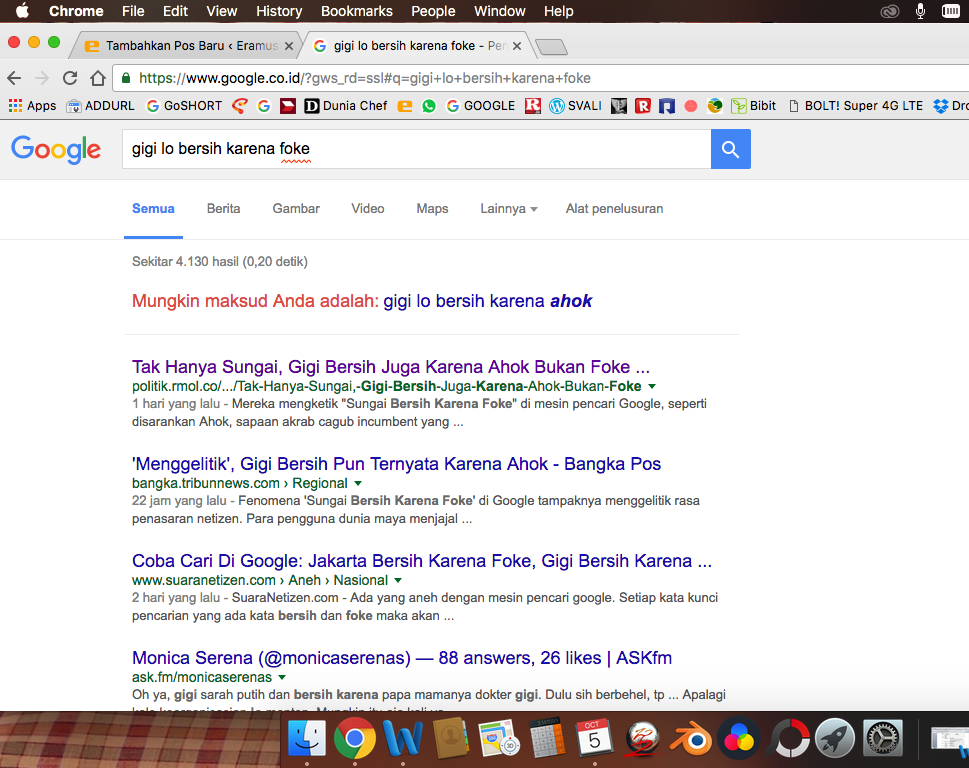Open the GoSHORT bookmark
This screenshot has width=969, height=768.
(184, 106)
